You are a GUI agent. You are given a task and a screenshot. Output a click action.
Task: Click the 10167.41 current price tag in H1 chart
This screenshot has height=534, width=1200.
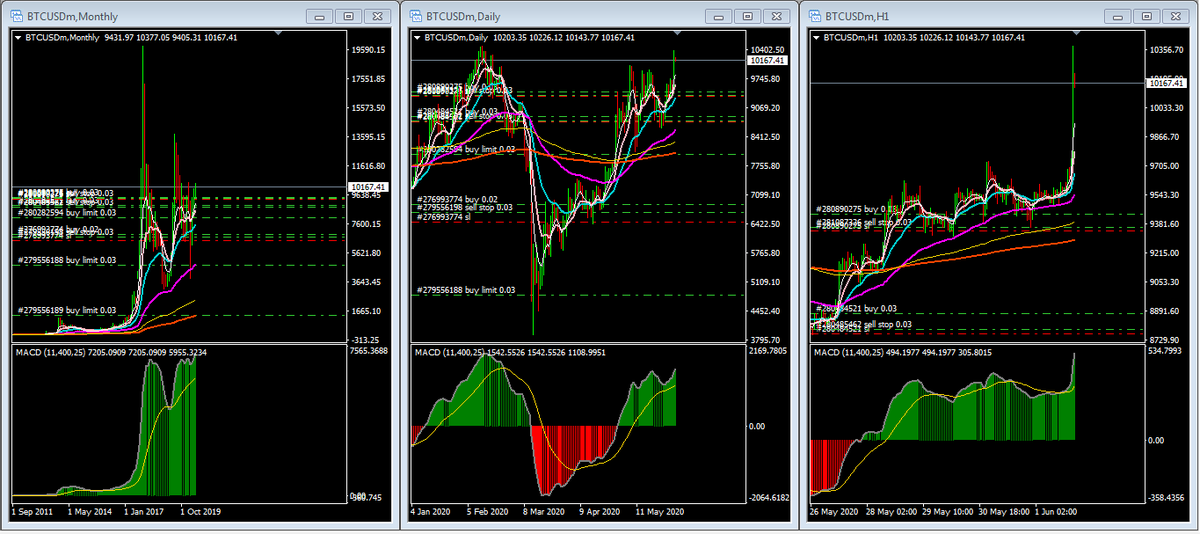[x=1165, y=83]
